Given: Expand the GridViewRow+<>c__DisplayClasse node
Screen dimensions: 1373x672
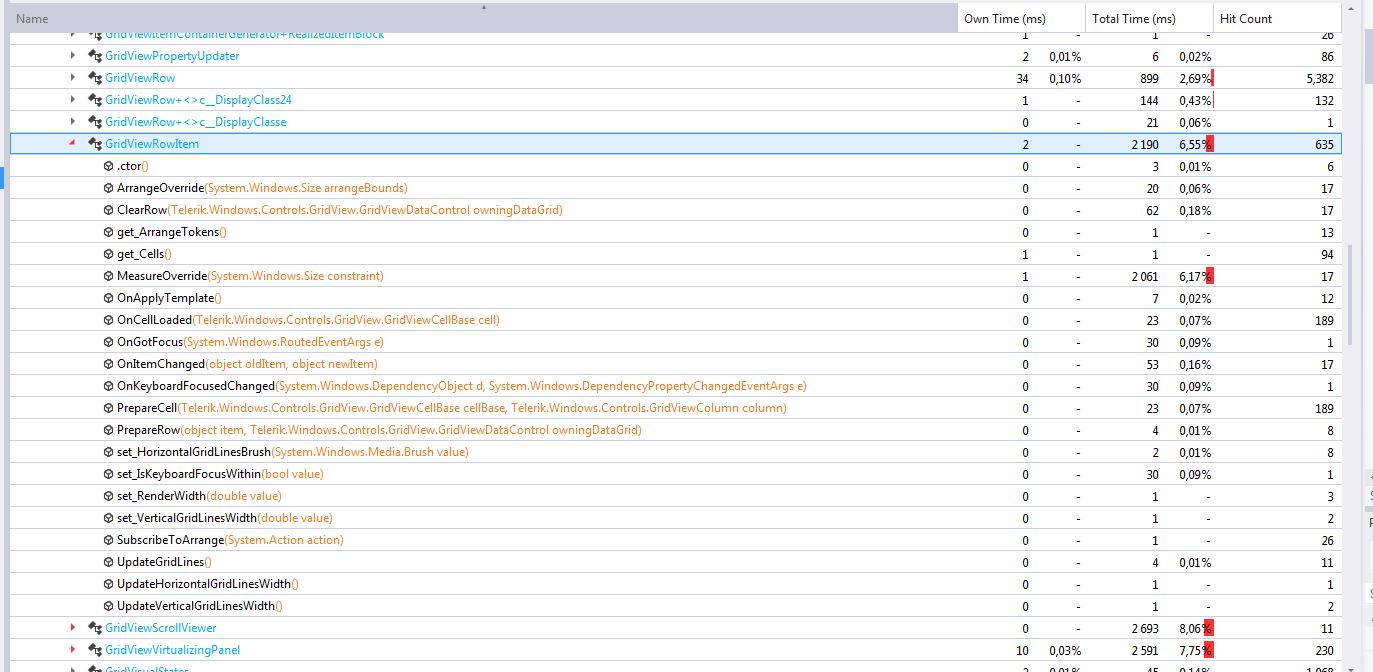Looking at the screenshot, I should point(73,122).
